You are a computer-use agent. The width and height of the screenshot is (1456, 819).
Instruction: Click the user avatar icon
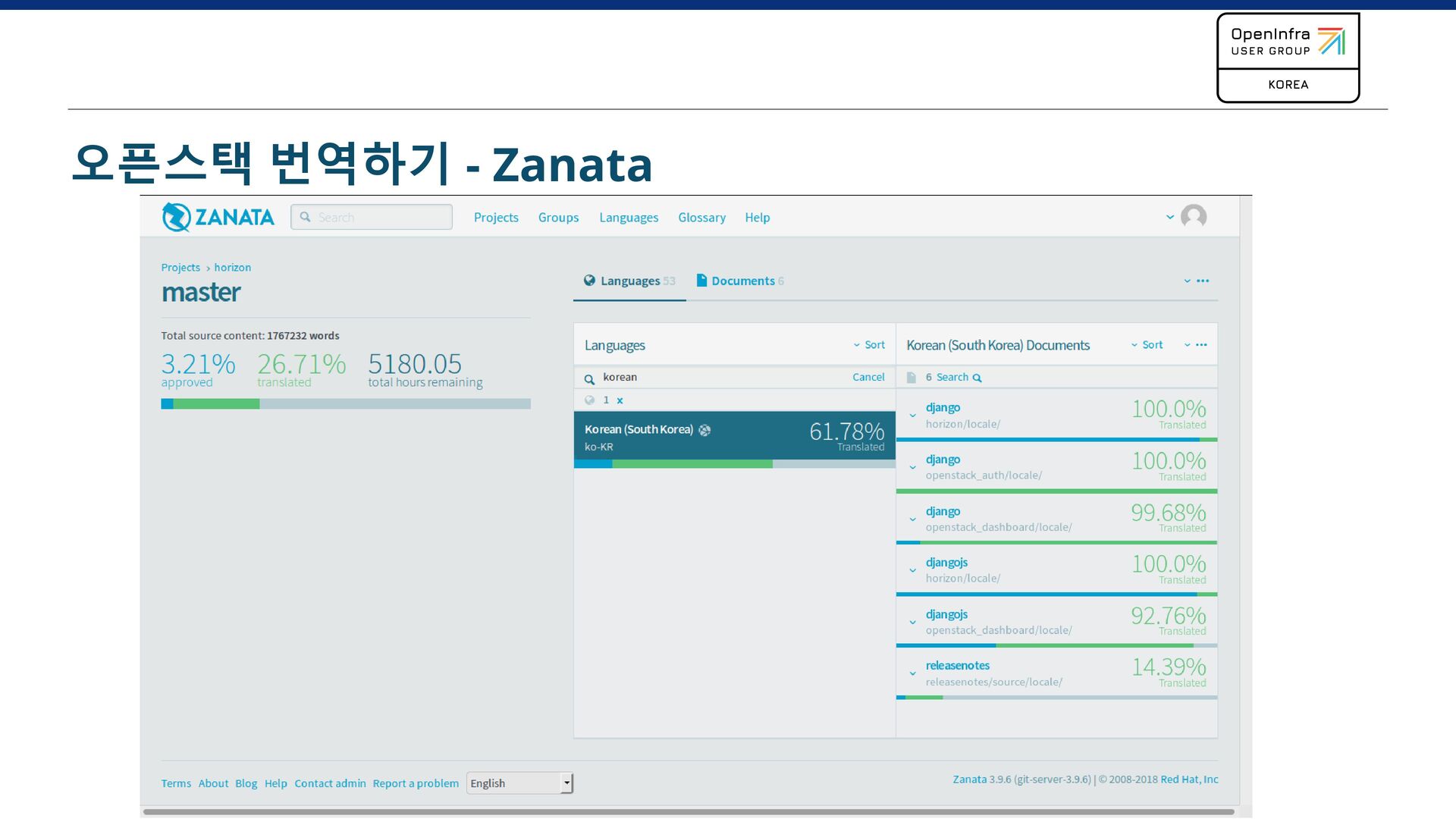point(1194,217)
